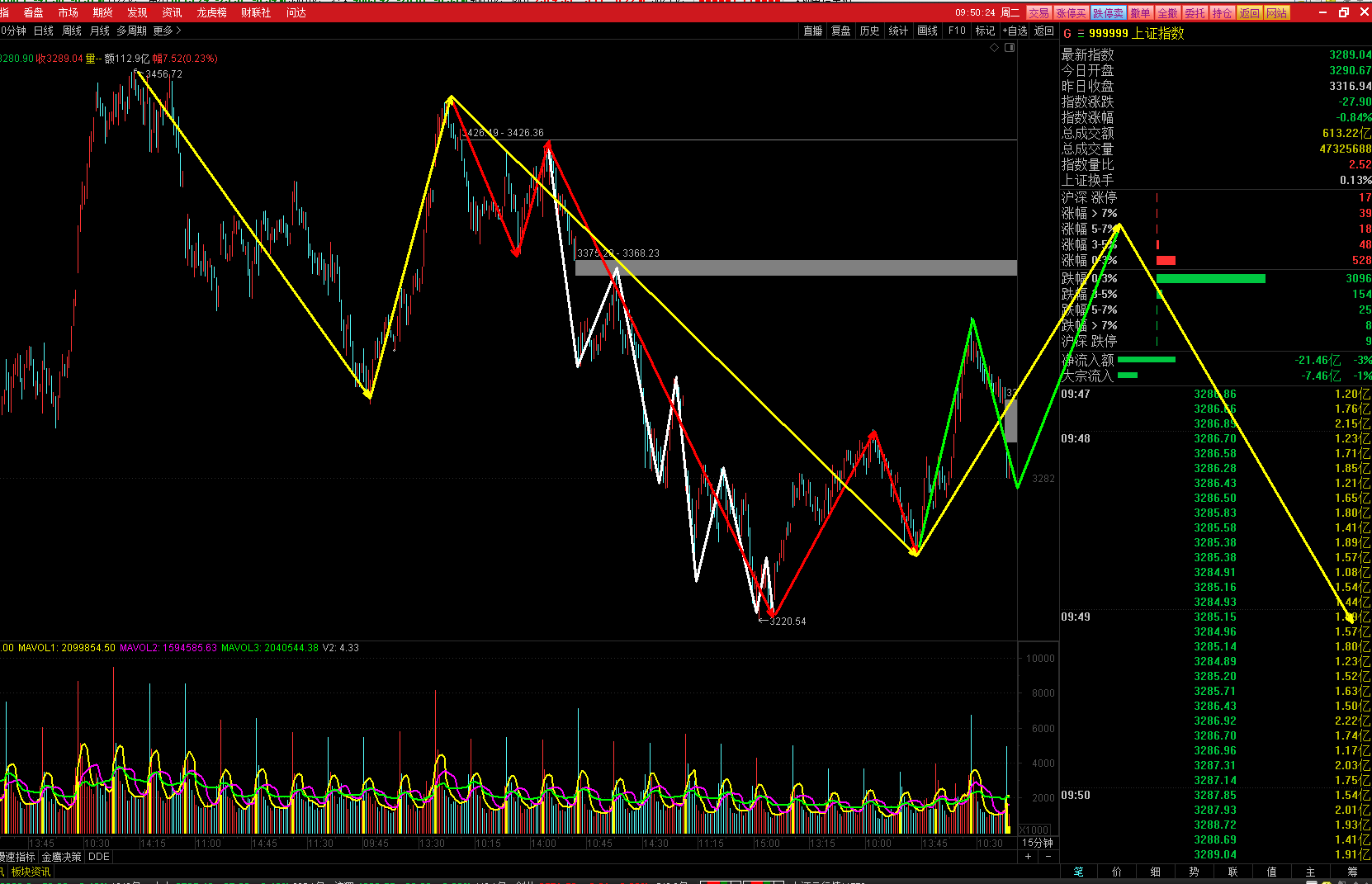The width and height of the screenshot is (1372, 884).
Task: Click the gray 3375-3368 price zone bar
Action: pos(796,267)
